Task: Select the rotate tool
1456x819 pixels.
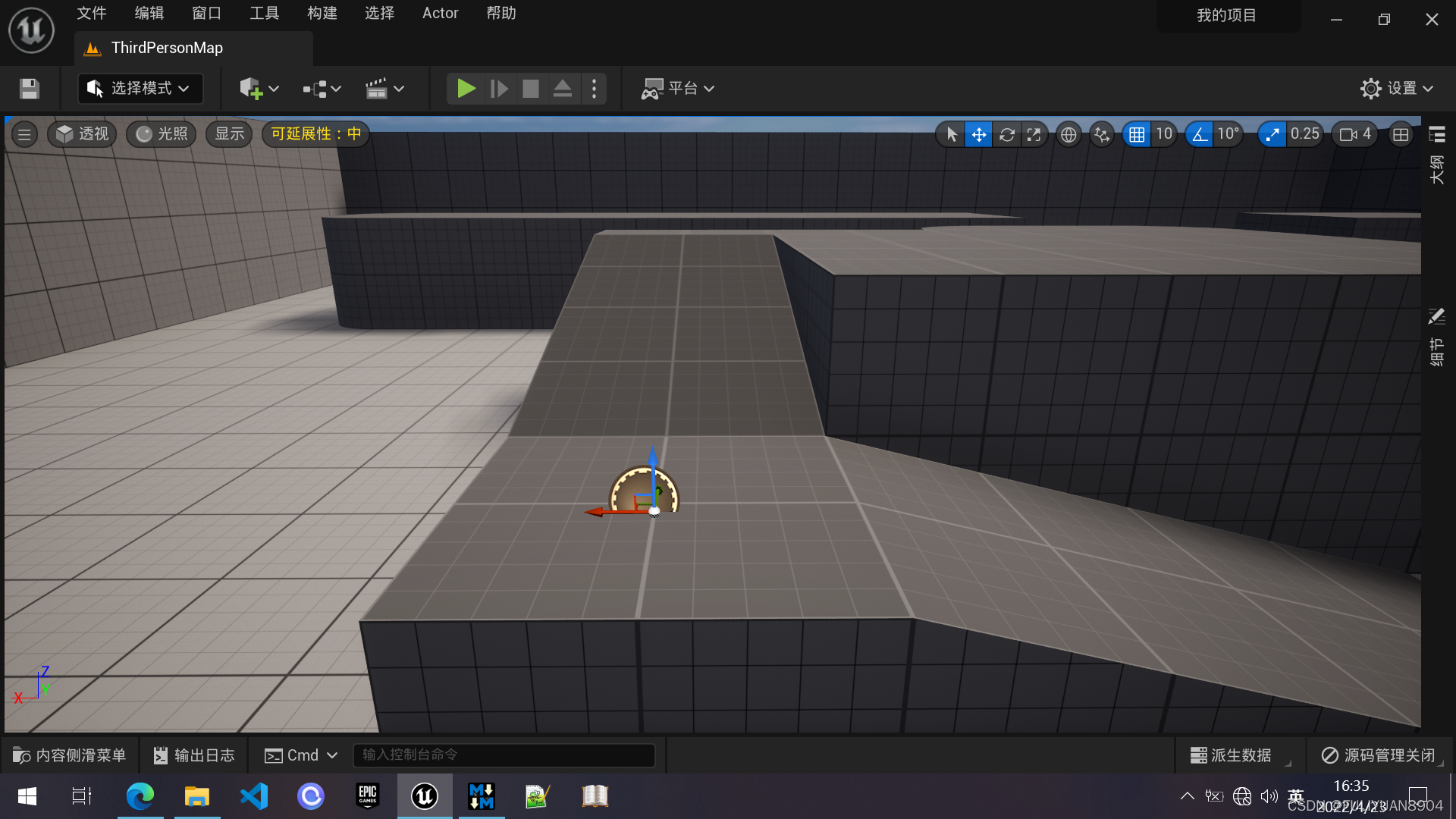Action: point(1006,135)
